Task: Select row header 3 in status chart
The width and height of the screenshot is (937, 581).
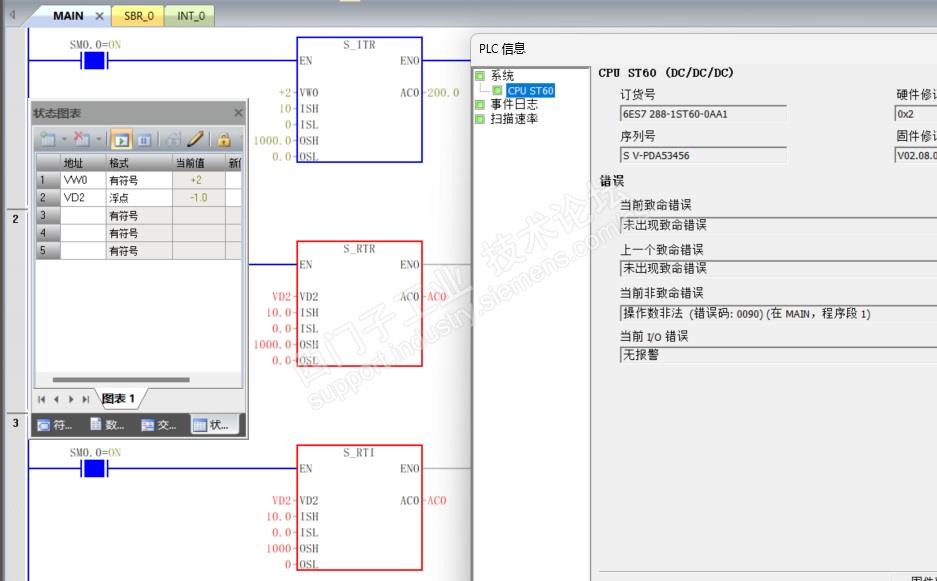Action: click(x=48, y=215)
